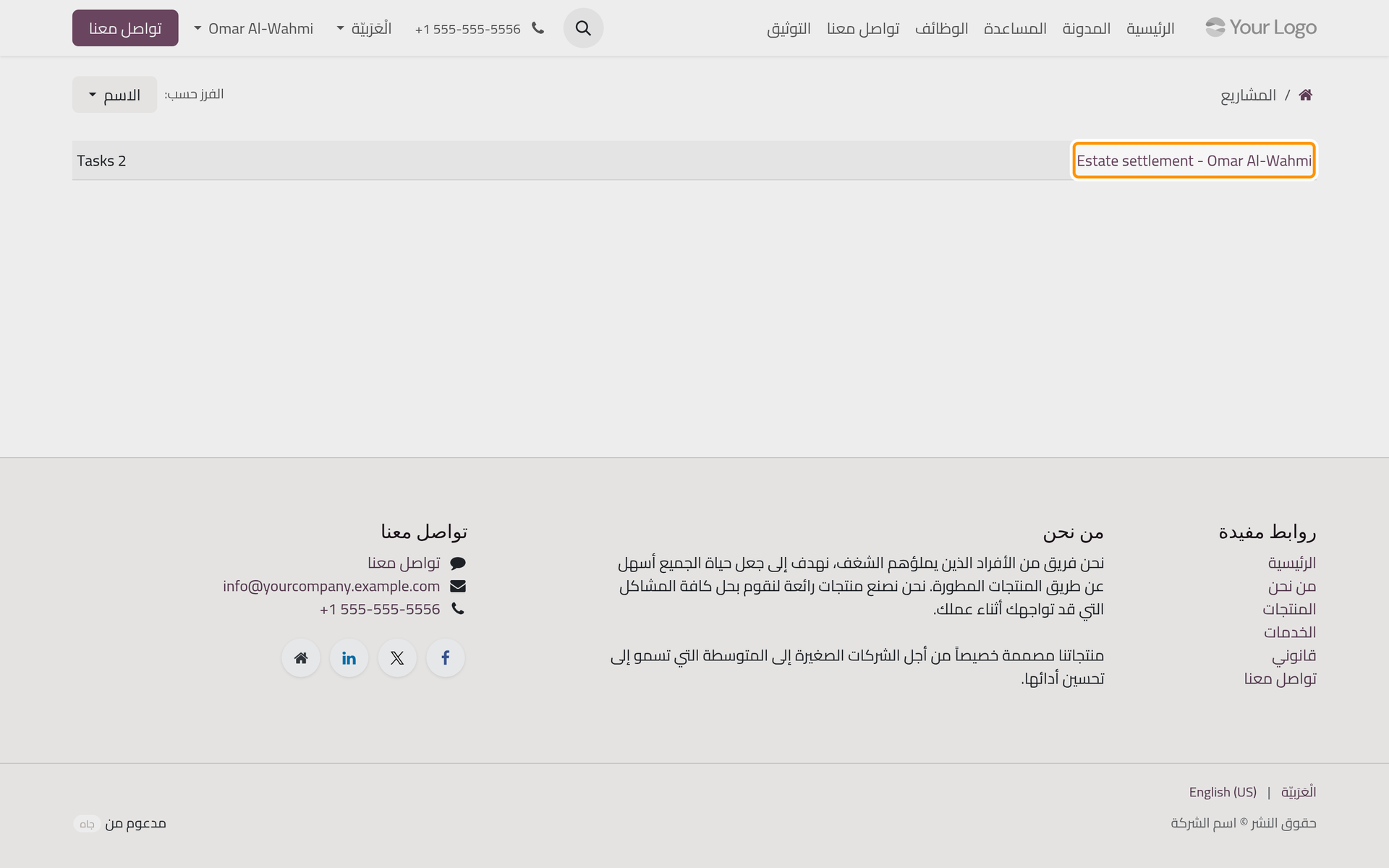1389x868 pixels.
Task: Open footer useful link الرئيسية
Action: (x=1292, y=563)
